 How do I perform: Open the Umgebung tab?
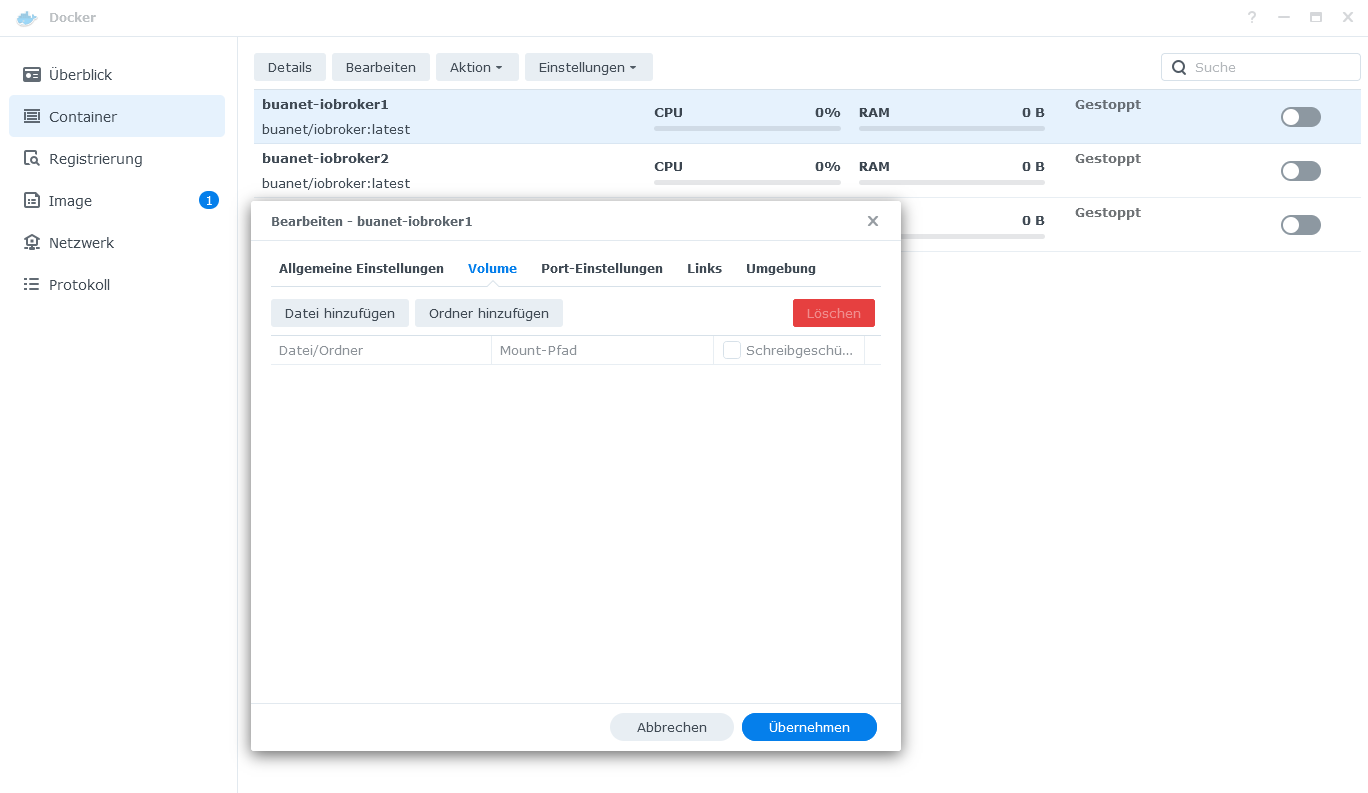[x=780, y=269]
